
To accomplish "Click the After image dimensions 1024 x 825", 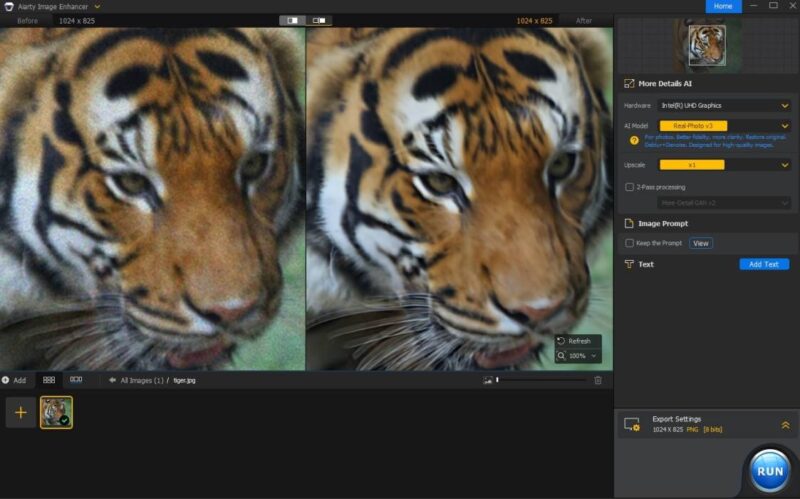I will 534,21.
